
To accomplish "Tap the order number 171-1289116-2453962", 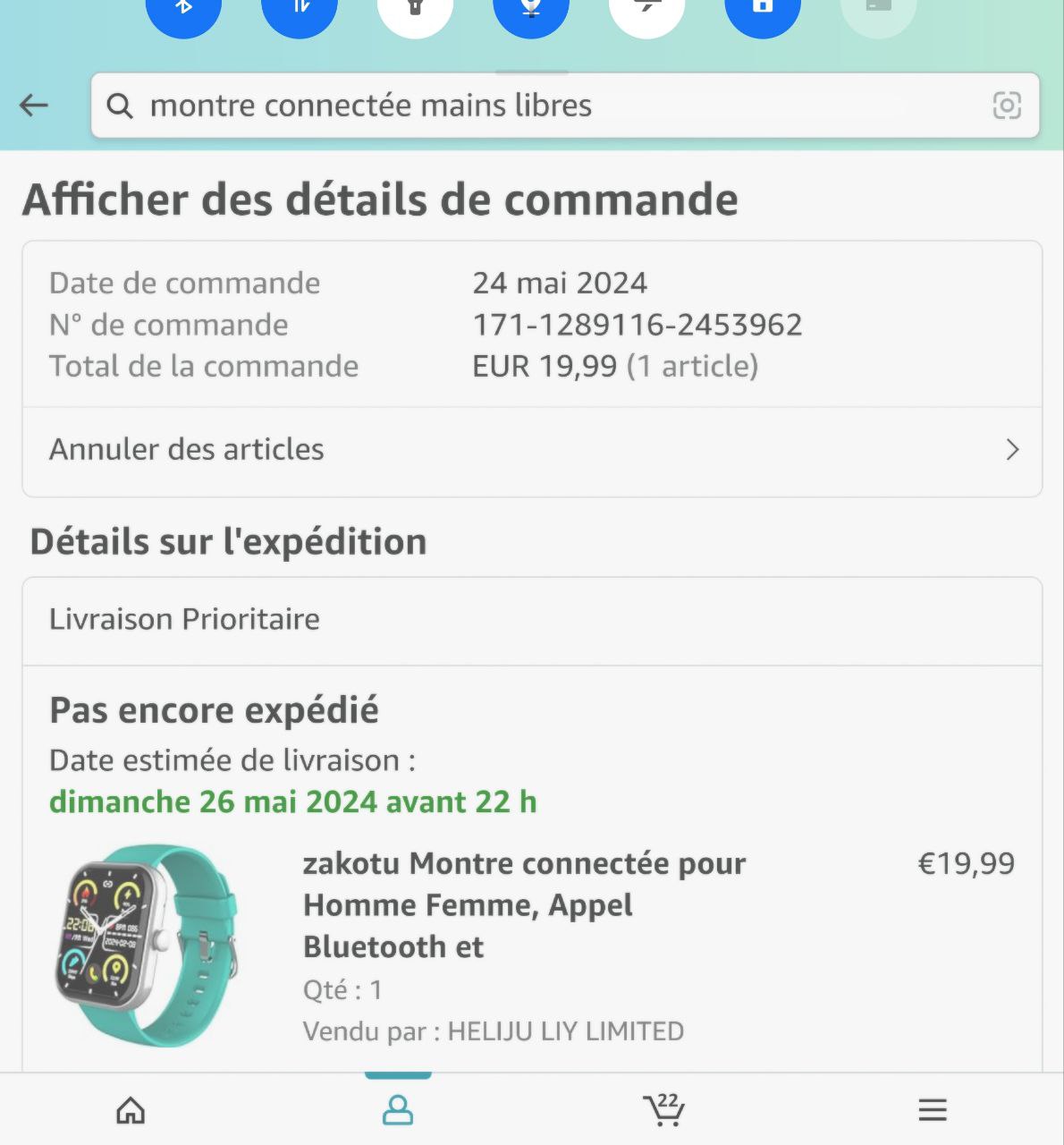I will 637,325.
